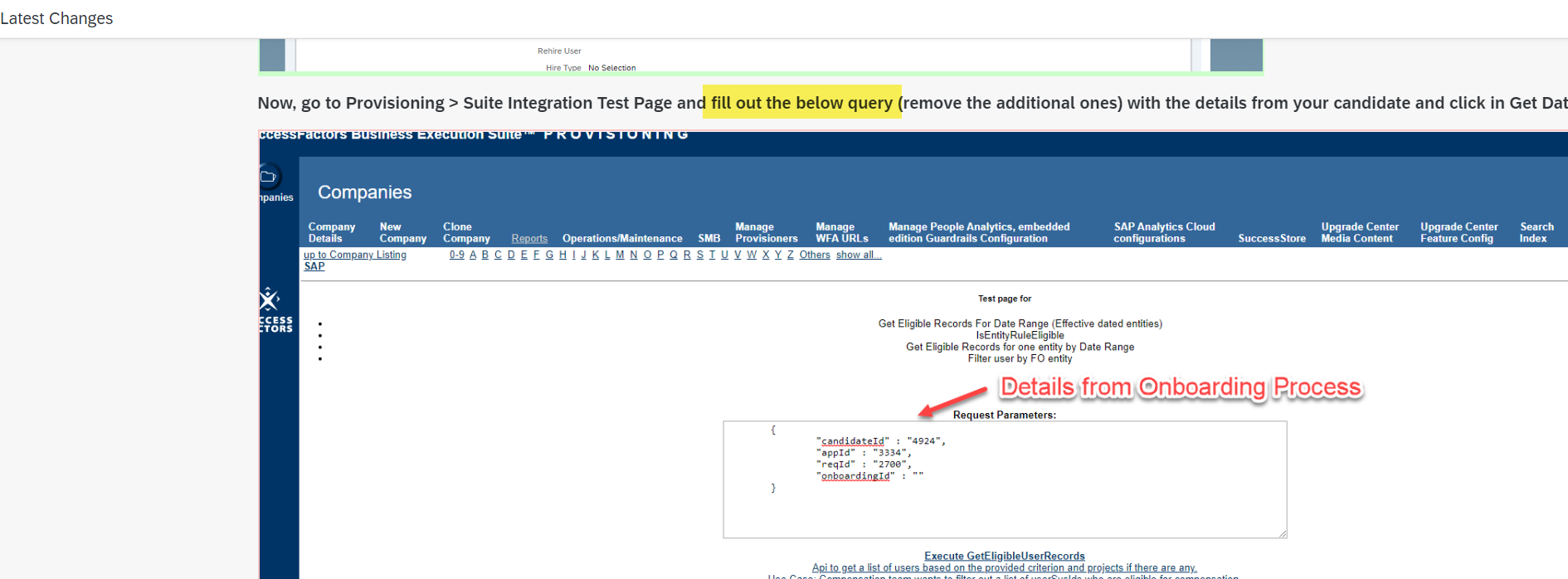1568x579 pixels.
Task: Click the API description link below Execute
Action: (x=1005, y=568)
